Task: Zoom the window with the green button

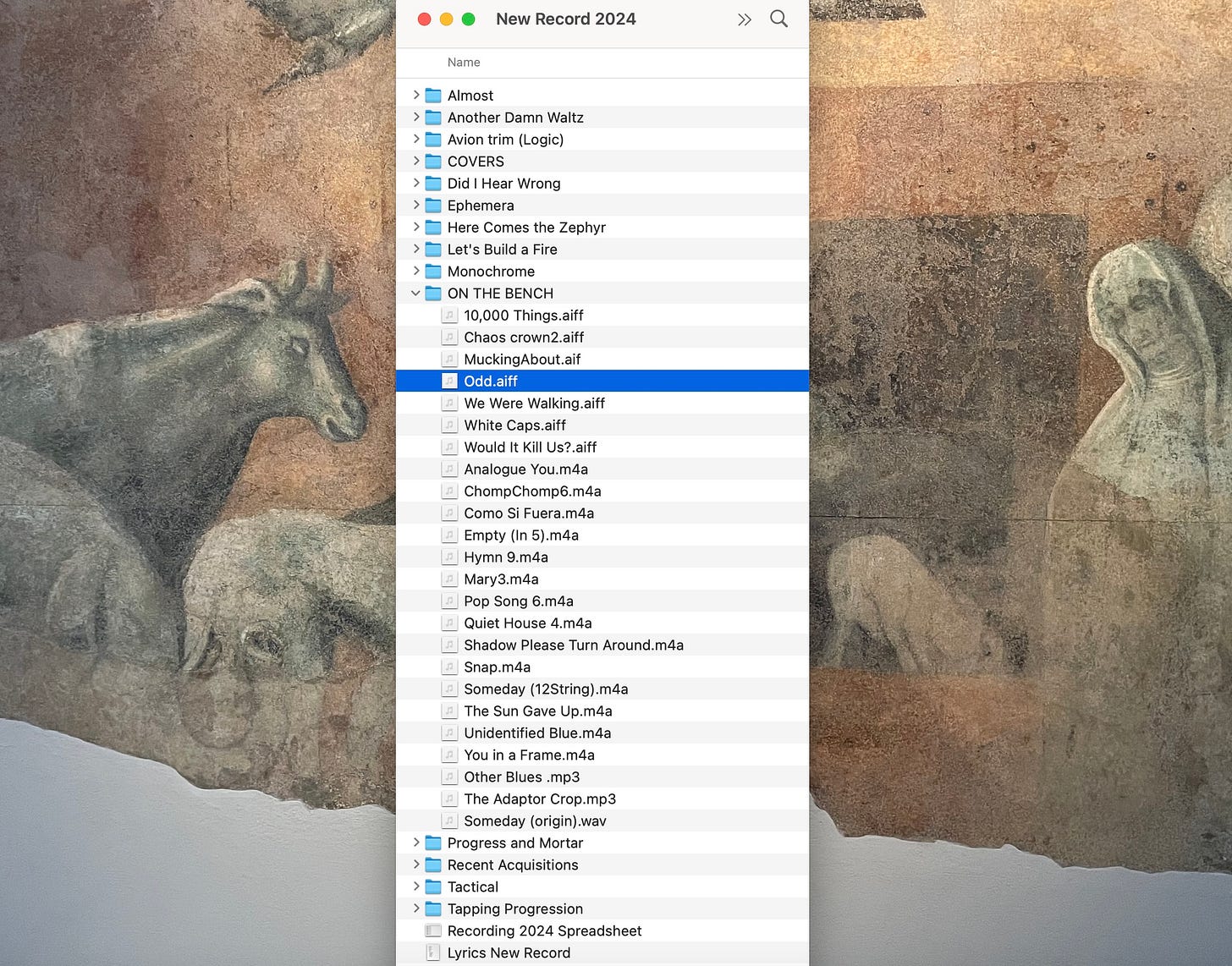Action: (469, 19)
